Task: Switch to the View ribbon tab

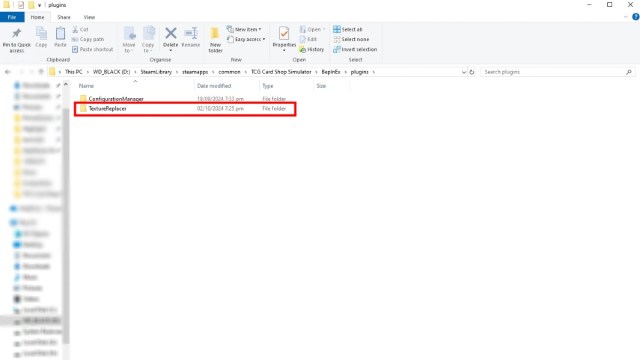Action: point(89,17)
